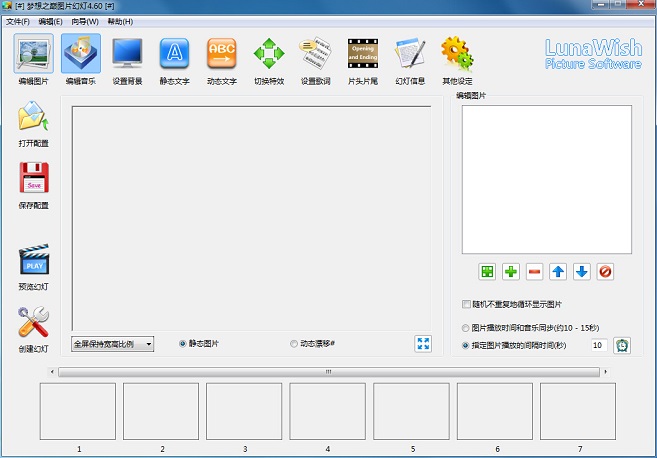Remove picture with the red minus button
657x458 pixels.
click(x=534, y=271)
